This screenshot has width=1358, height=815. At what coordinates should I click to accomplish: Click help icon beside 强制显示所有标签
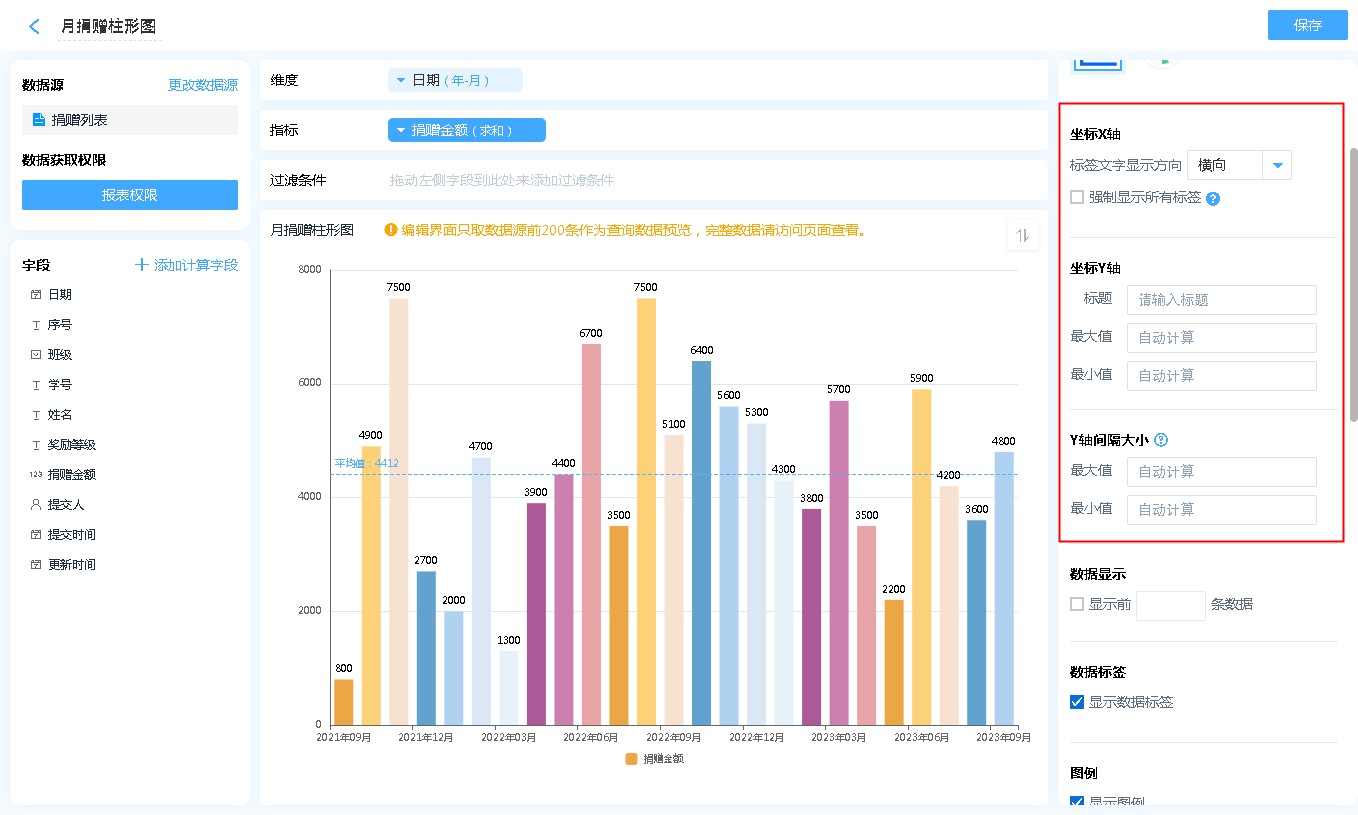(1213, 199)
